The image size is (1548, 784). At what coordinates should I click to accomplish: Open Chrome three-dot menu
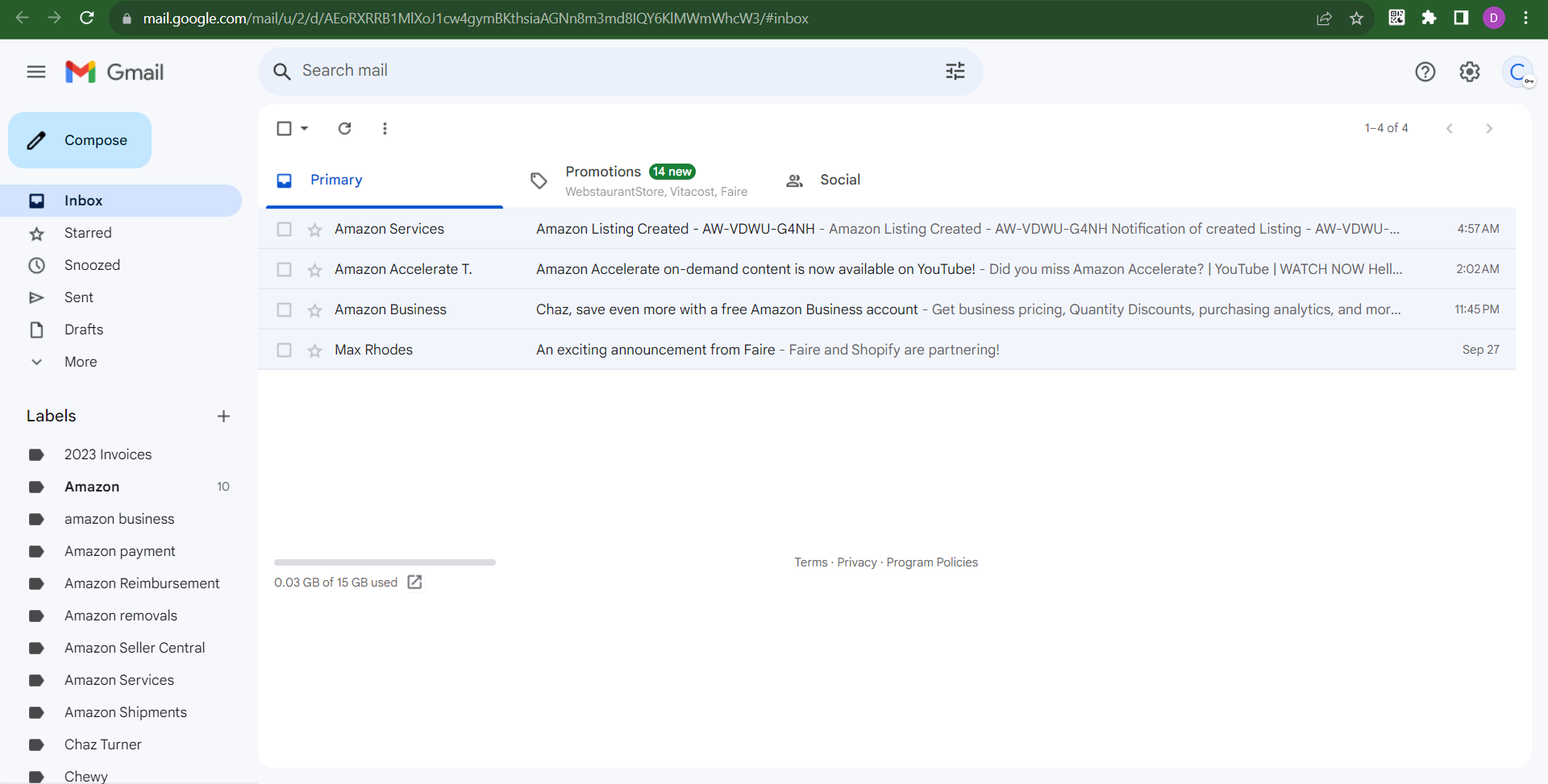click(x=1526, y=18)
